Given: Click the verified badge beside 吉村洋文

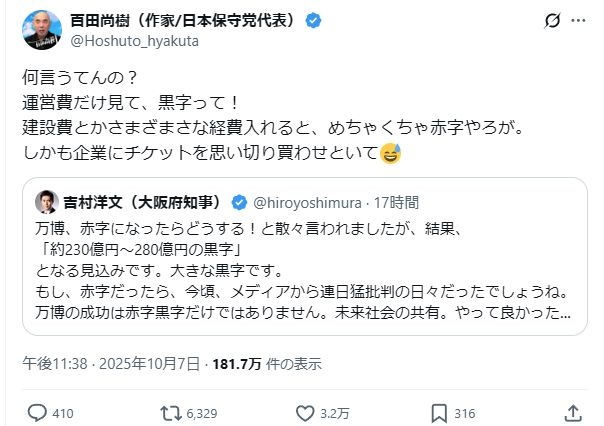Looking at the screenshot, I should click(x=240, y=201).
